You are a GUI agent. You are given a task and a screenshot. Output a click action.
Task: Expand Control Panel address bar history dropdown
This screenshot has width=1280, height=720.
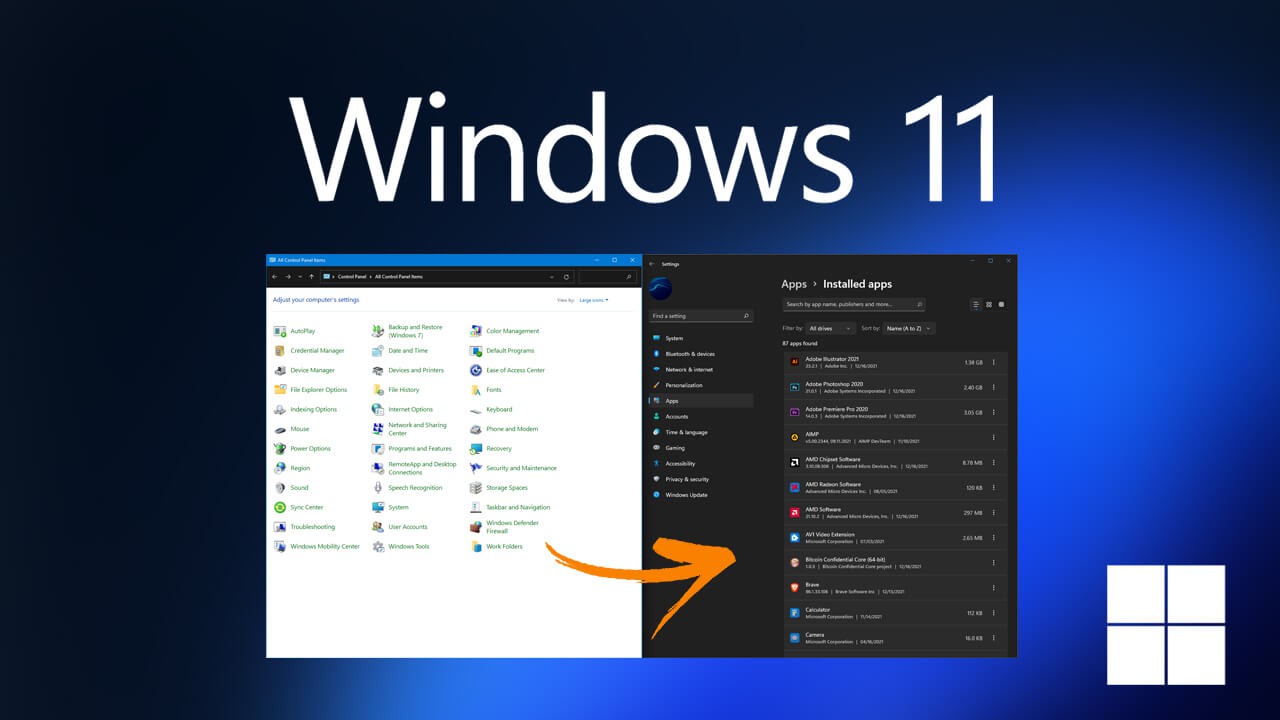[x=552, y=277]
